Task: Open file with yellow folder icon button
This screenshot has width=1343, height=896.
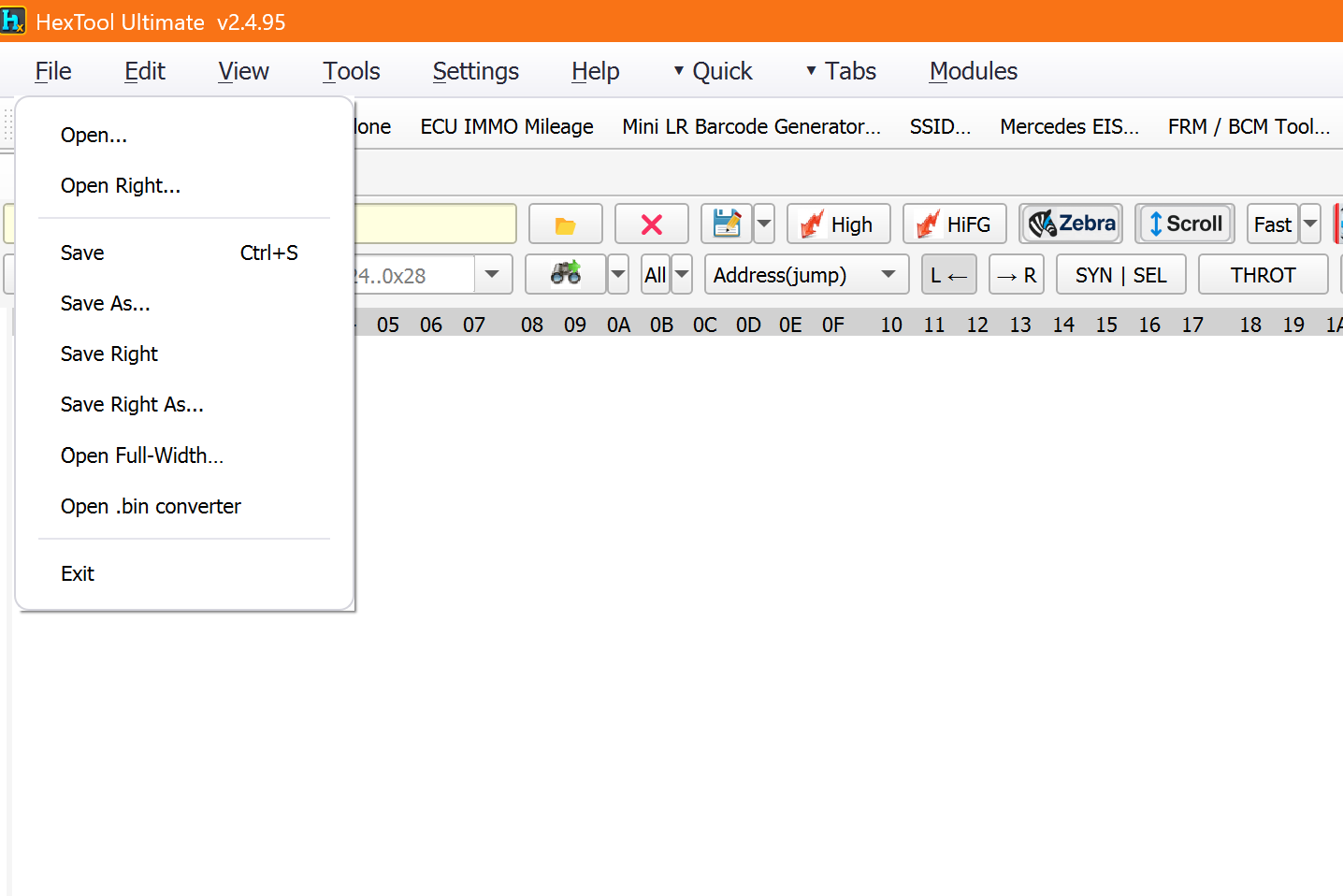Action: 566,224
